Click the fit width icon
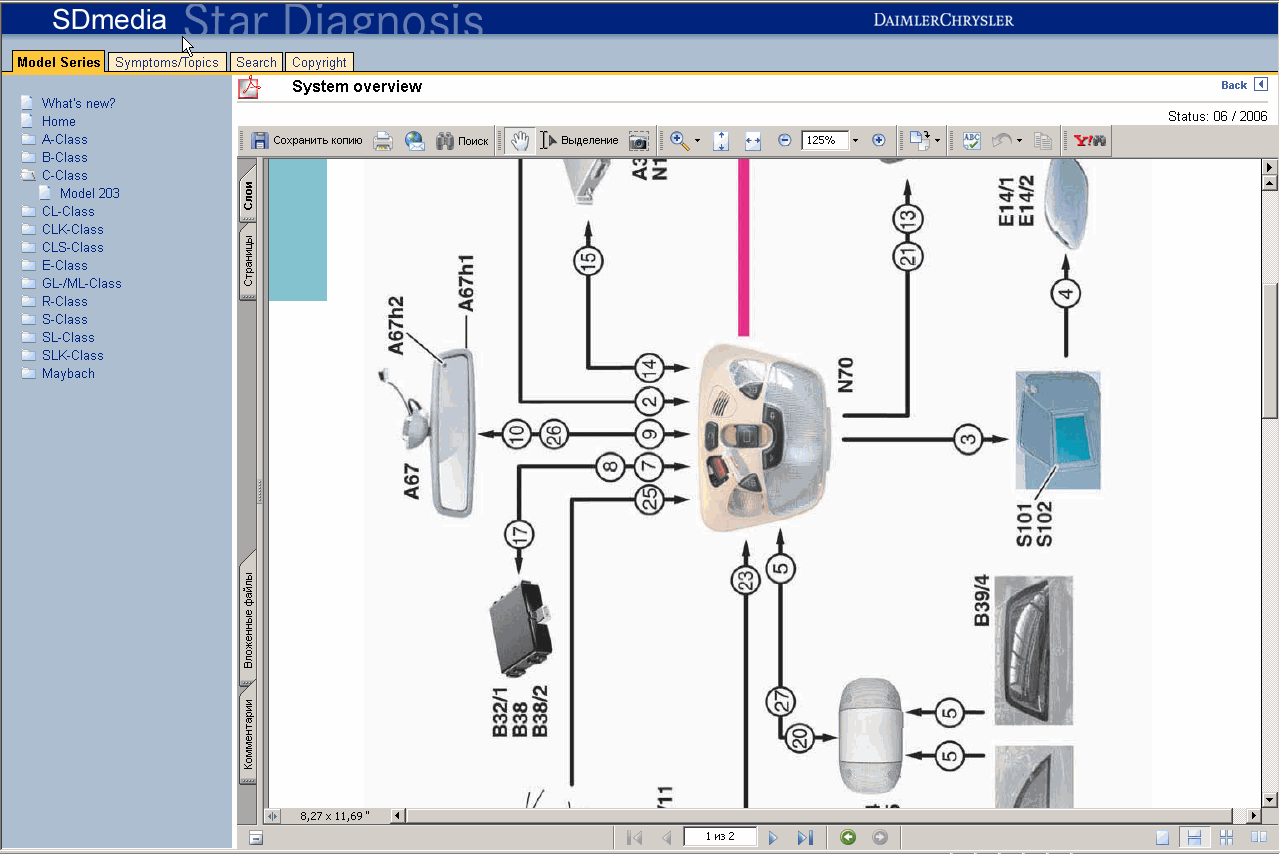Viewport: 1280px width, 854px height. tap(753, 141)
